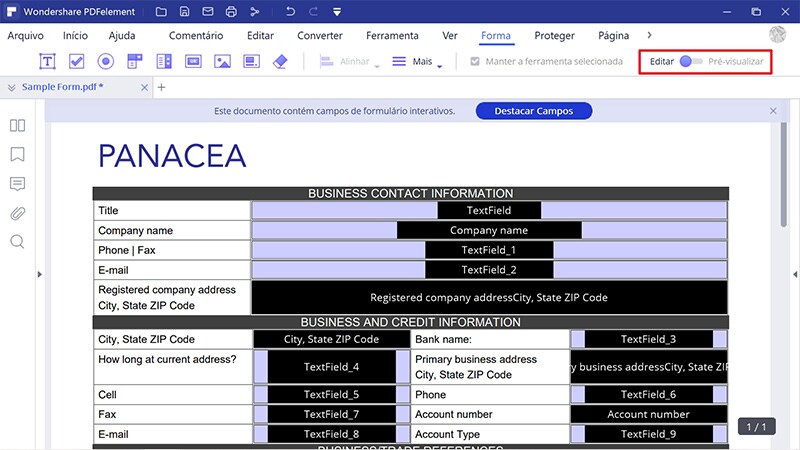The width and height of the screenshot is (800, 450).
Task: Show the attachments panel paperclip icon
Action: 17,213
